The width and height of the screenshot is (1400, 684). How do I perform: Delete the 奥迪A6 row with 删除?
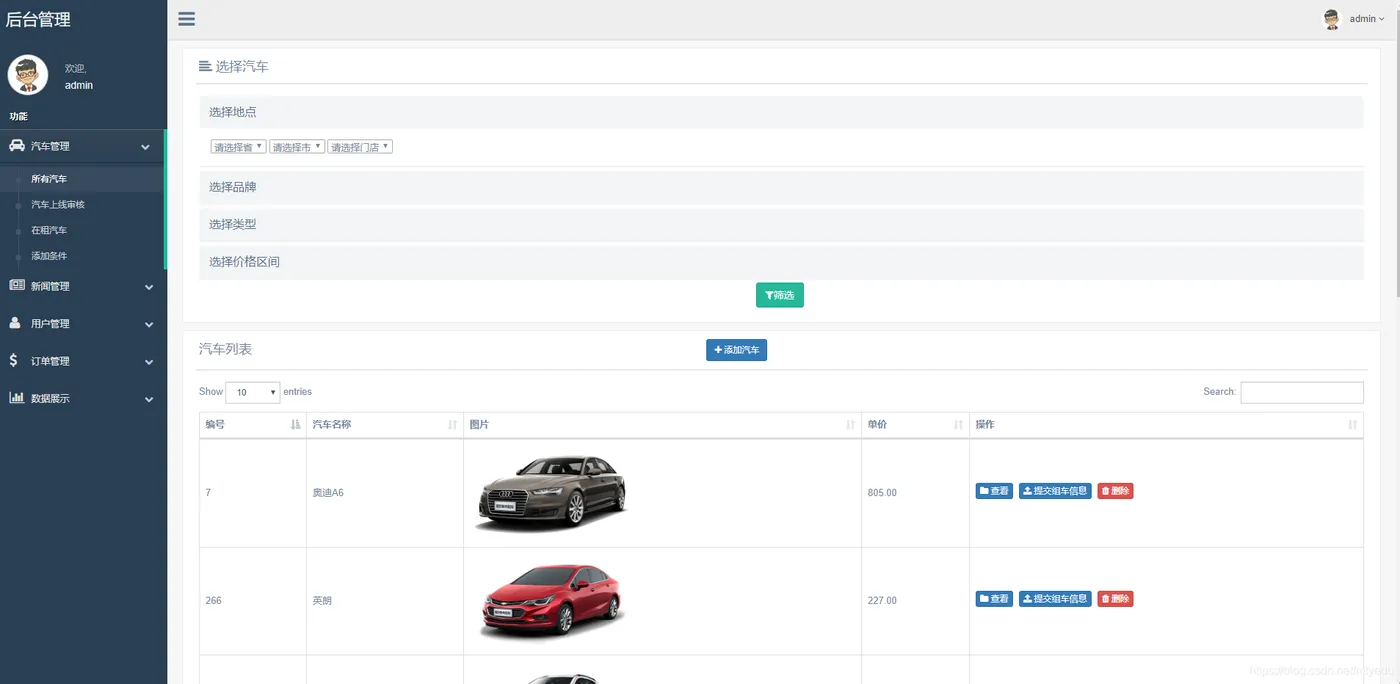point(1115,491)
